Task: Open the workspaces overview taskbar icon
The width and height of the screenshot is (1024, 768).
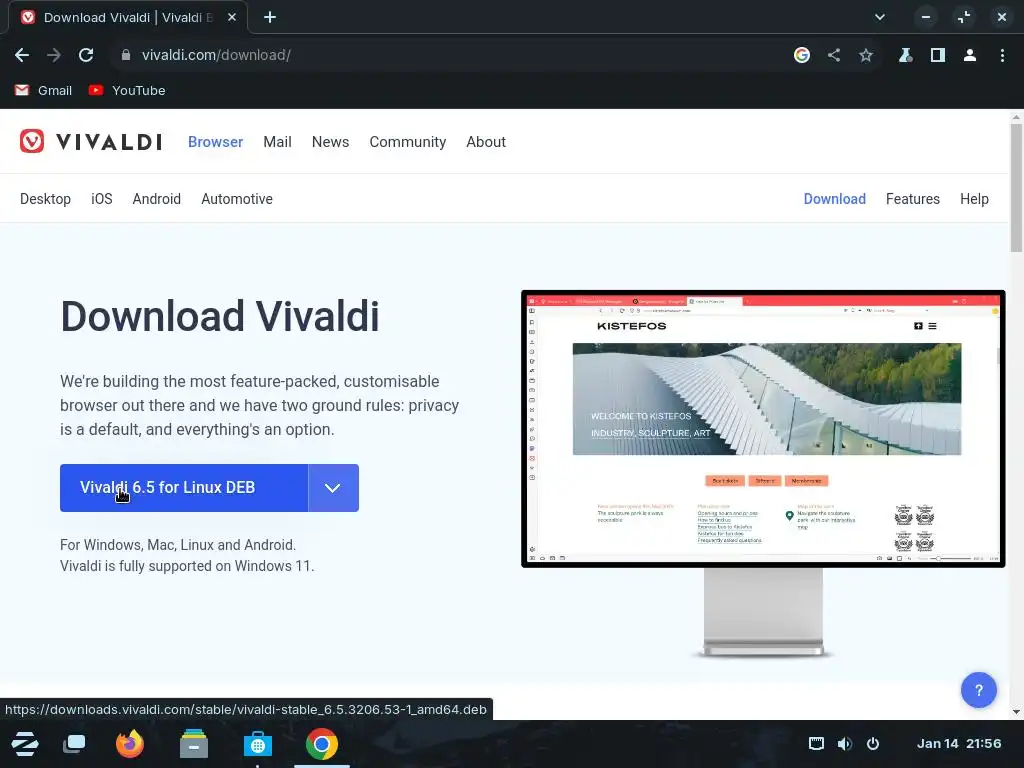Action: pyautogui.click(x=74, y=744)
